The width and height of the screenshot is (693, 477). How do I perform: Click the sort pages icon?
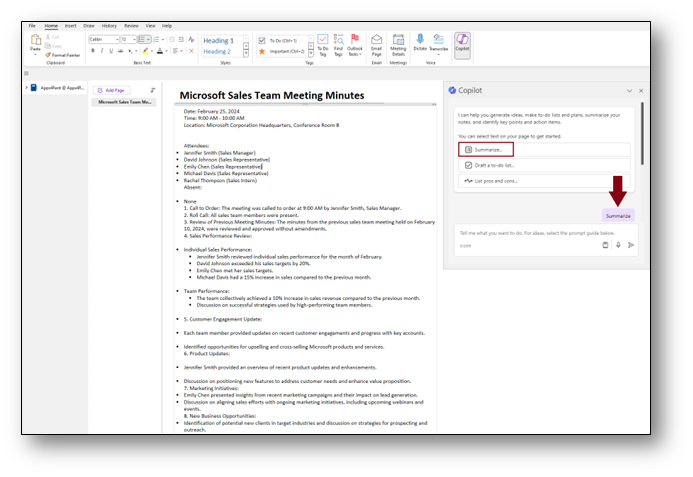152,90
